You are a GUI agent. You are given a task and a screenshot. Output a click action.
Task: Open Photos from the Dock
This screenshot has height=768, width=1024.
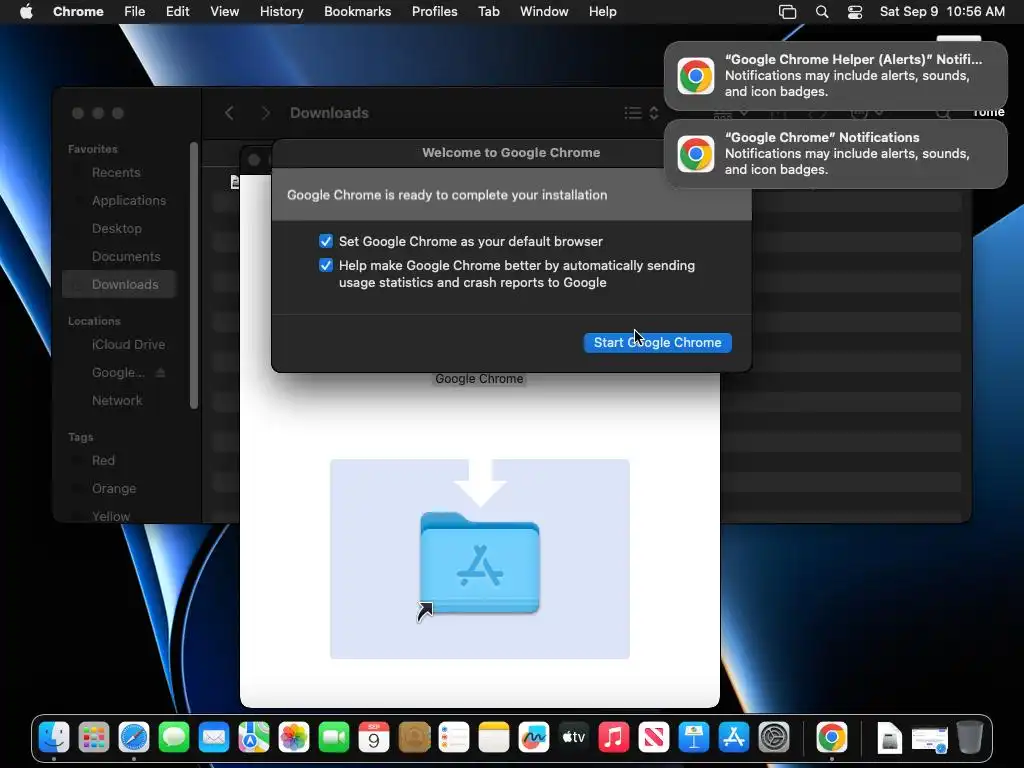point(294,738)
